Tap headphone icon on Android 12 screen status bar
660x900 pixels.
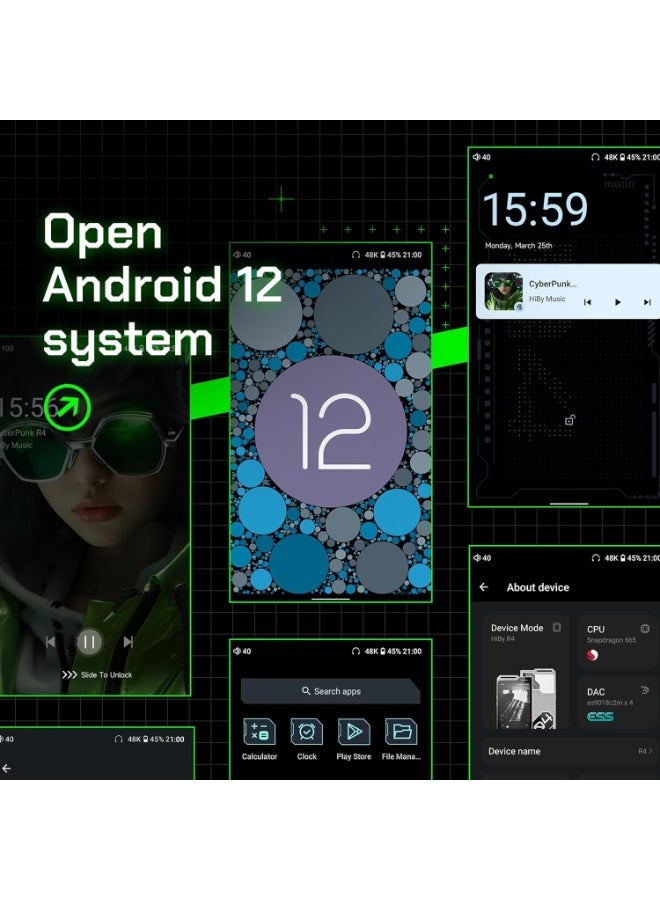(x=356, y=254)
